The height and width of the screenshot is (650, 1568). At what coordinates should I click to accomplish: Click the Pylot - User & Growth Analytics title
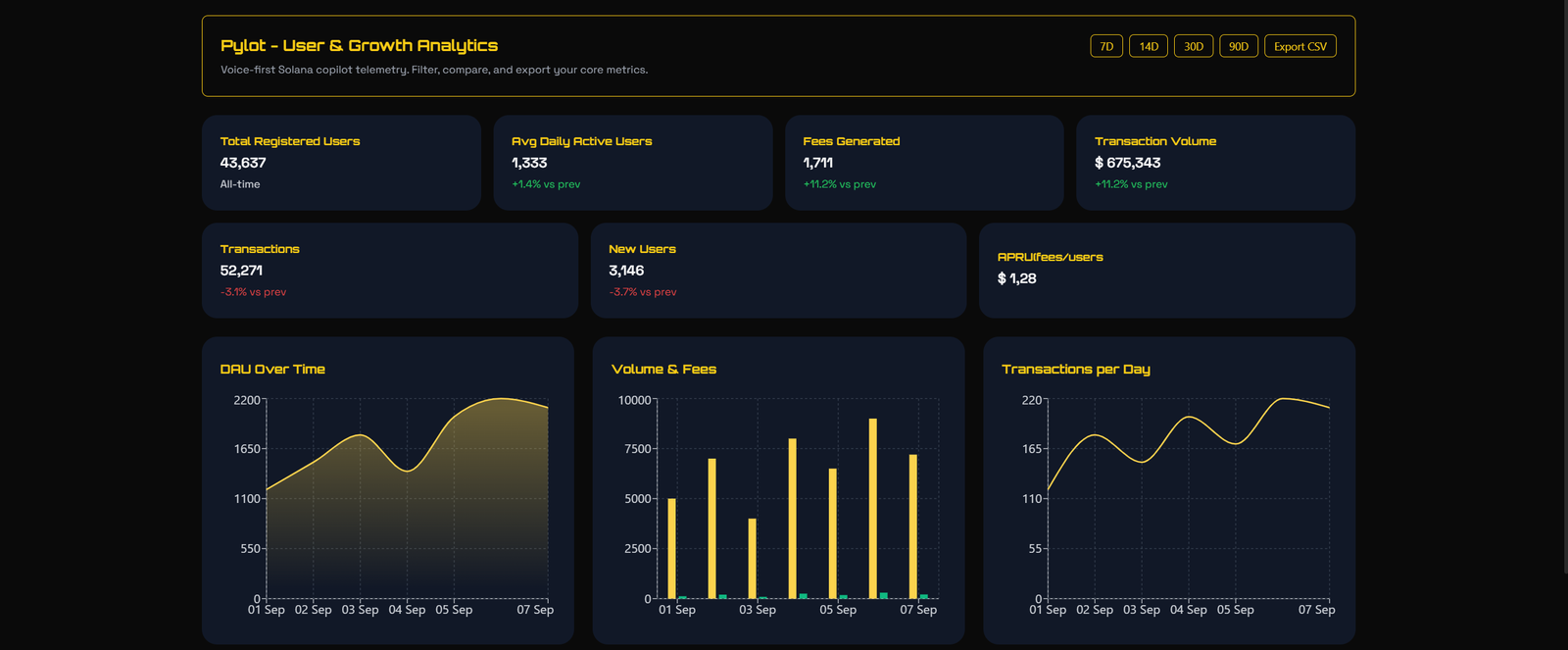click(359, 45)
